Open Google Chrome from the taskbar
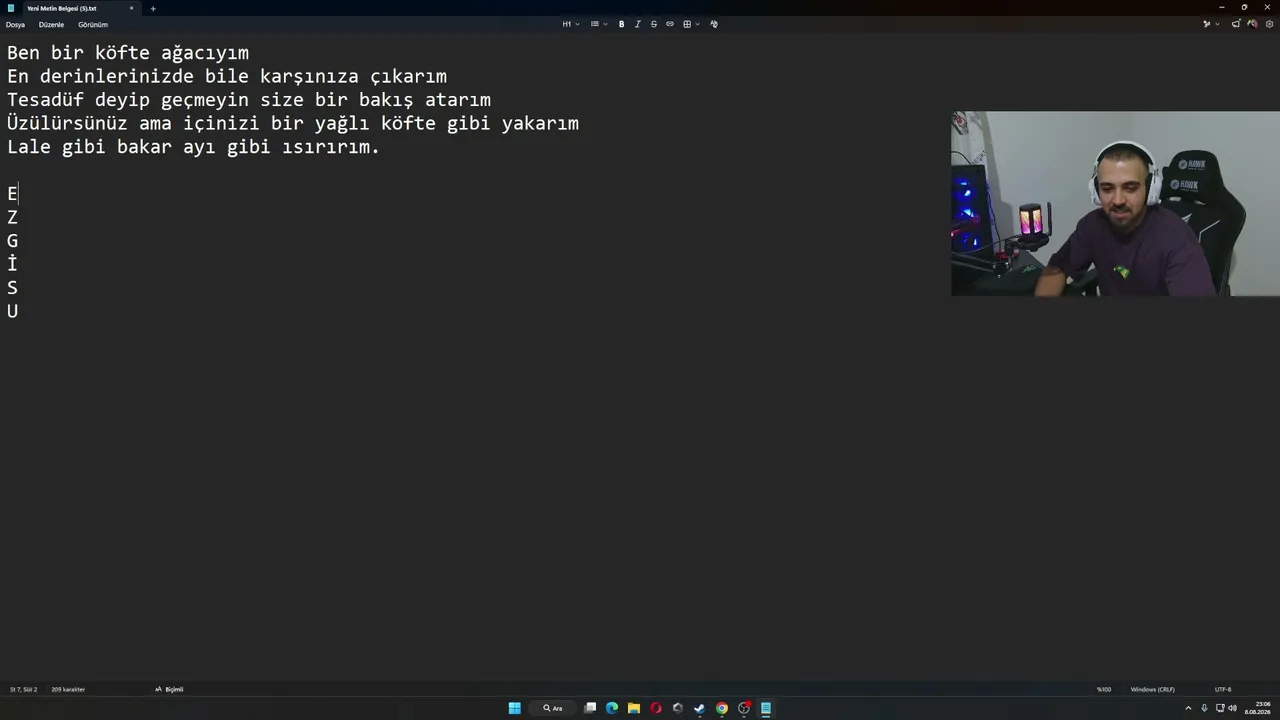The height and width of the screenshot is (720, 1280). (x=722, y=708)
